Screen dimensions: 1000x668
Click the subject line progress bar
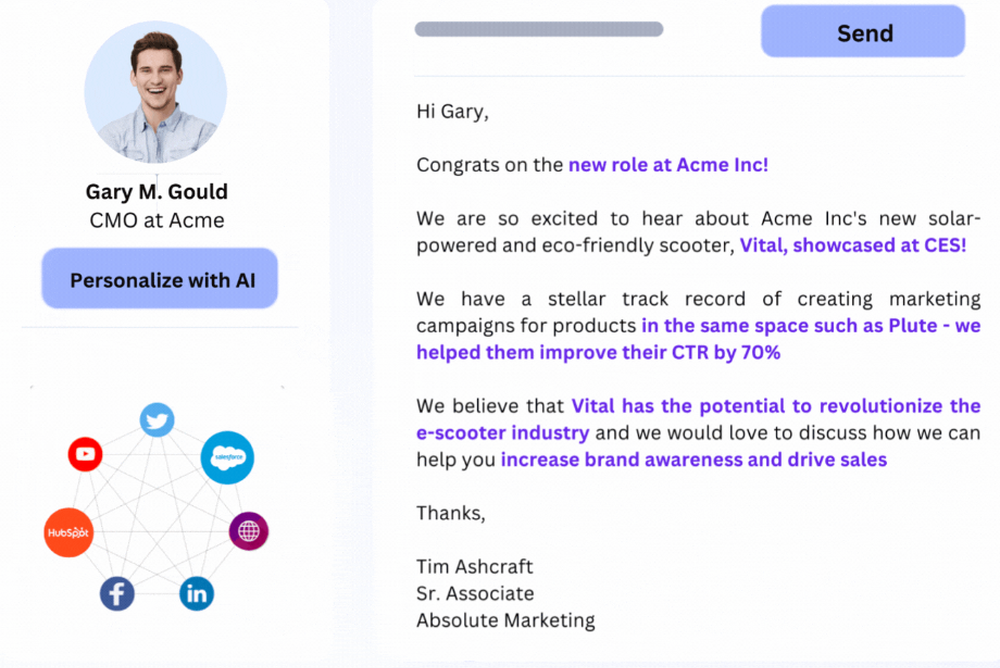[x=539, y=29]
